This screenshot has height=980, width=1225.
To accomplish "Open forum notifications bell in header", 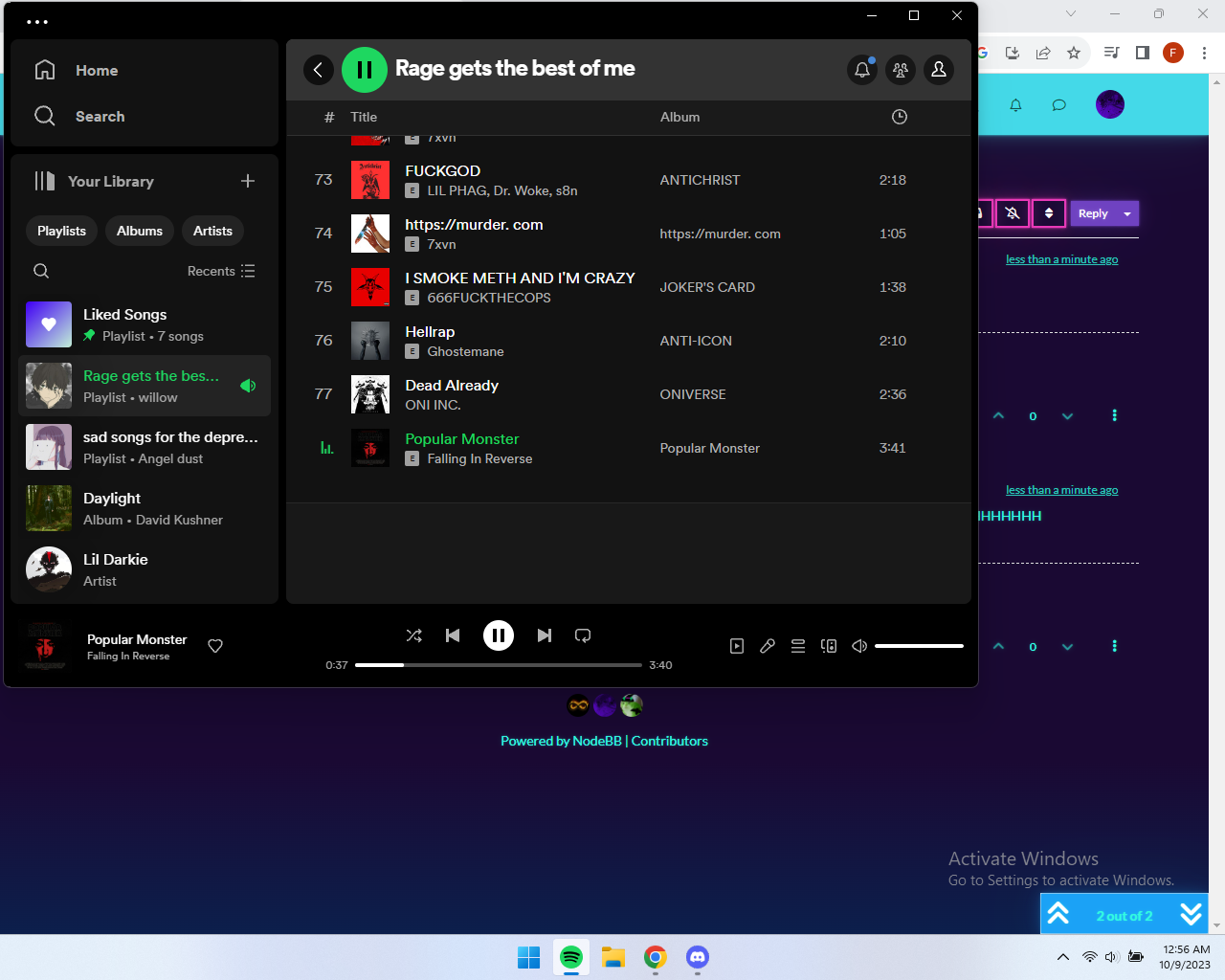I will (1015, 105).
